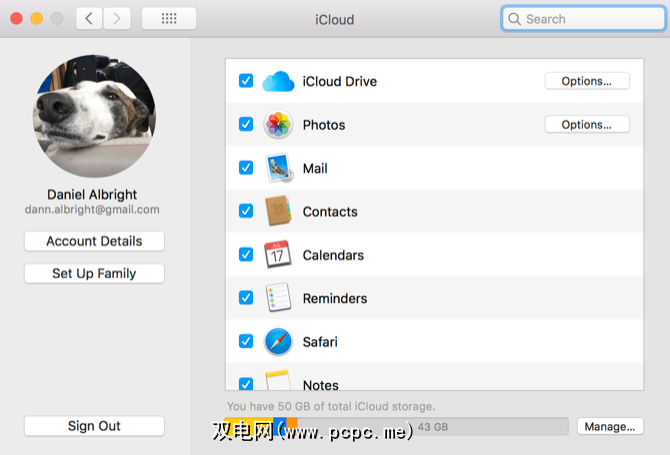Screen dimensions: 670x455
Task: Open Options for iCloud Drive
Action: (587, 81)
